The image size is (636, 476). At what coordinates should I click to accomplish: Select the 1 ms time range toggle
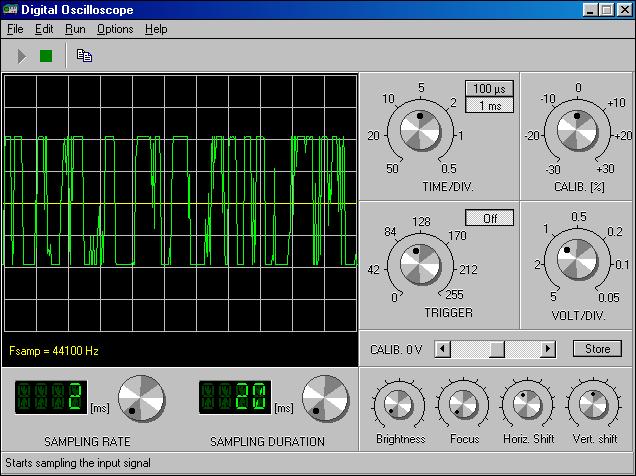point(489,106)
